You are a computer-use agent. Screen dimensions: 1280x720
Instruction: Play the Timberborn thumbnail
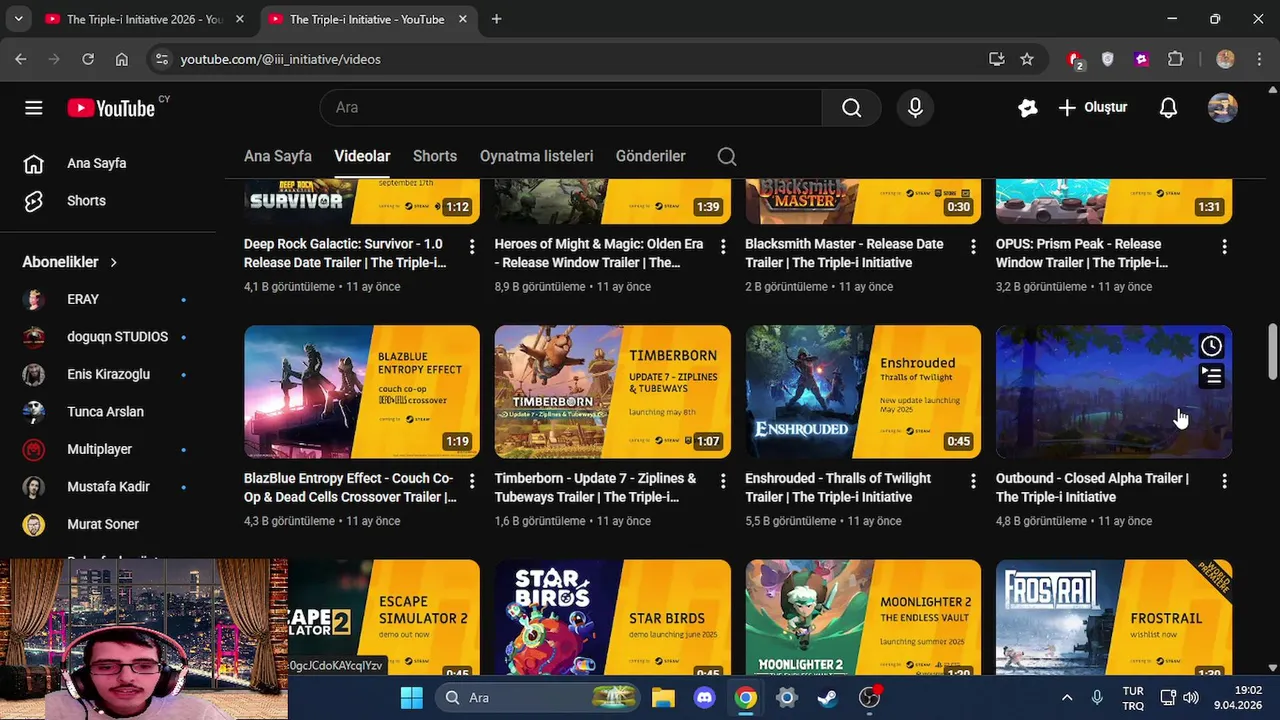(612, 392)
